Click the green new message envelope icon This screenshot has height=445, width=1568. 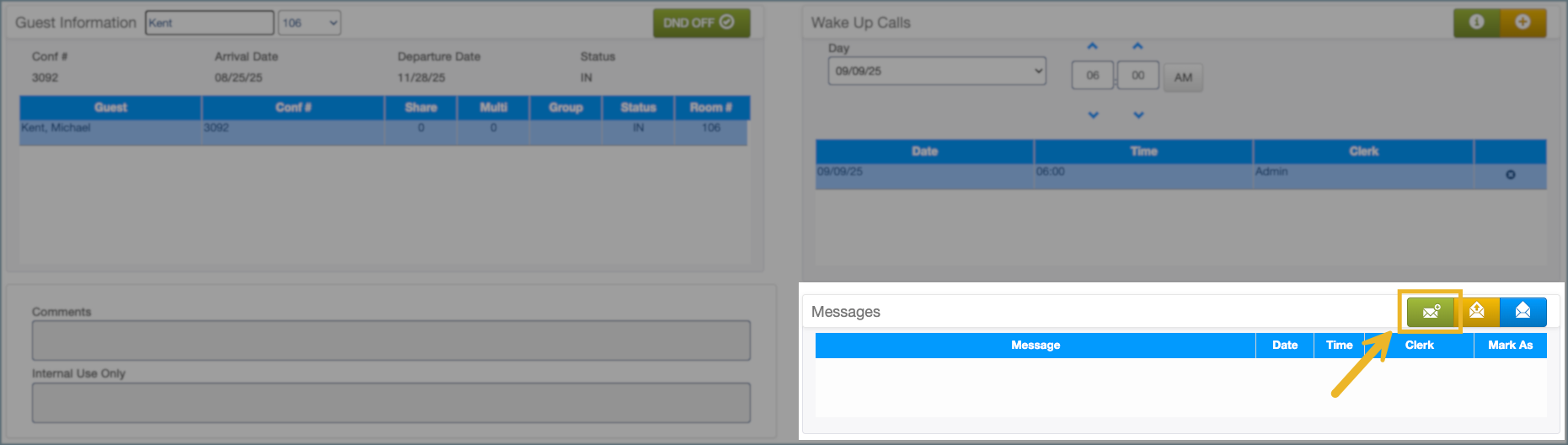coord(1431,312)
